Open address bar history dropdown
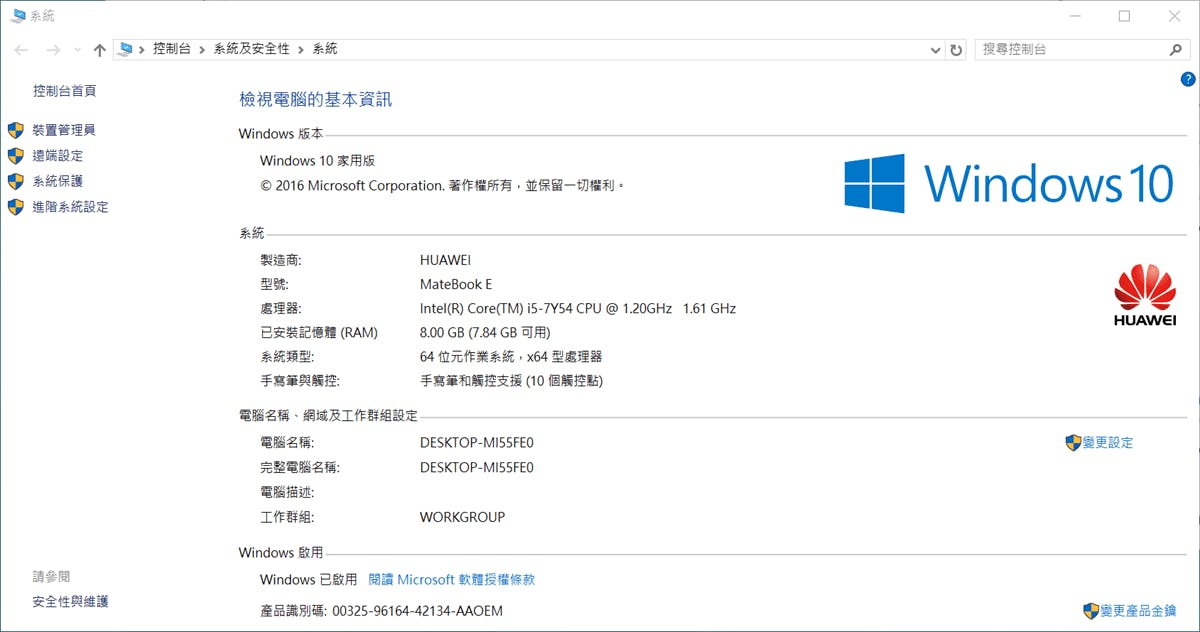The width and height of the screenshot is (1200, 632). pyautogui.click(x=935, y=50)
